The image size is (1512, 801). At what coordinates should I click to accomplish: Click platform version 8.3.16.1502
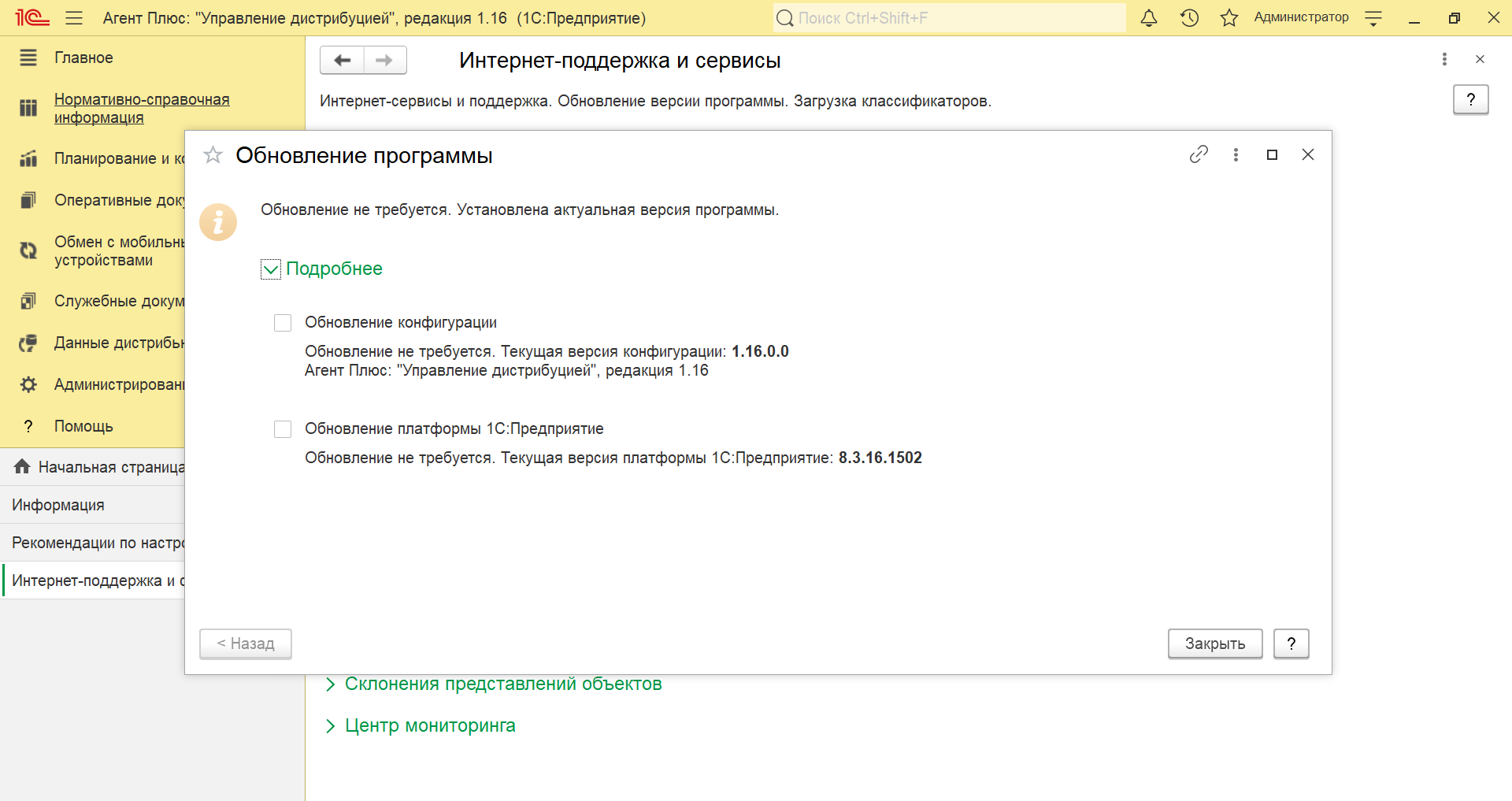(x=880, y=458)
